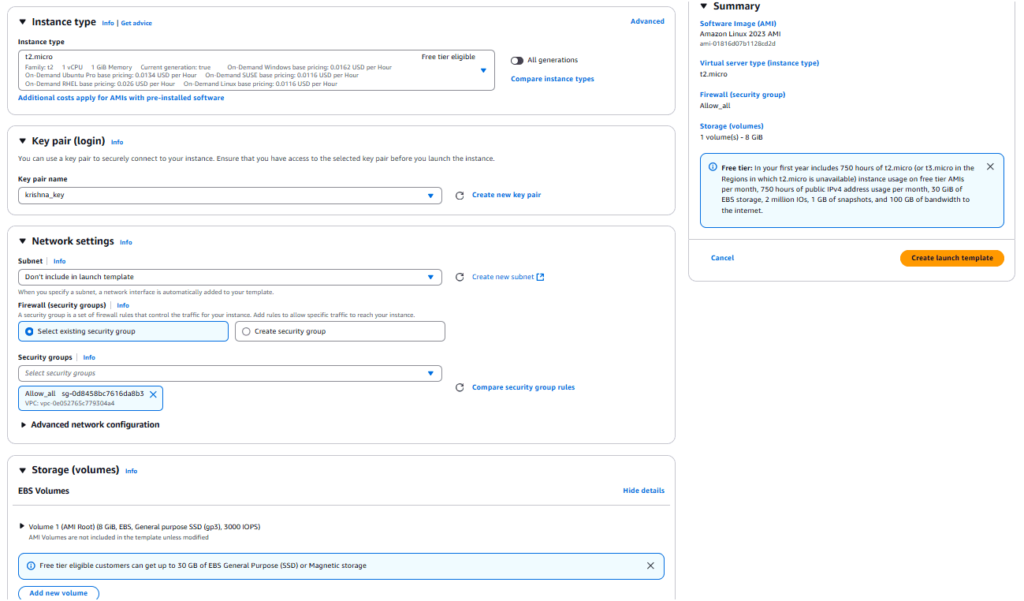Click Info link beside Key pair (login)

pyautogui.click(x=117, y=142)
